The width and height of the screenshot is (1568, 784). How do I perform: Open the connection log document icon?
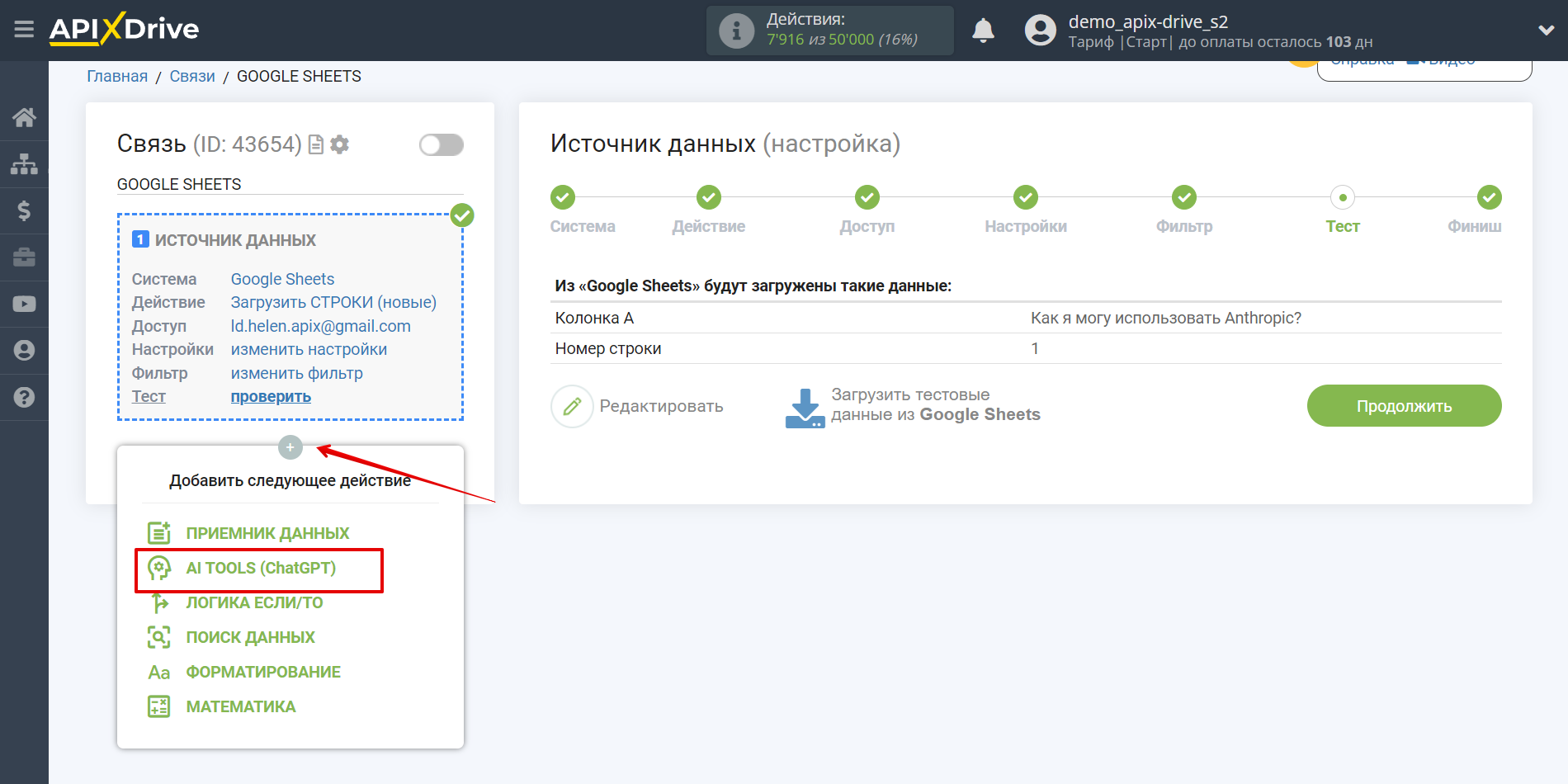click(x=316, y=144)
